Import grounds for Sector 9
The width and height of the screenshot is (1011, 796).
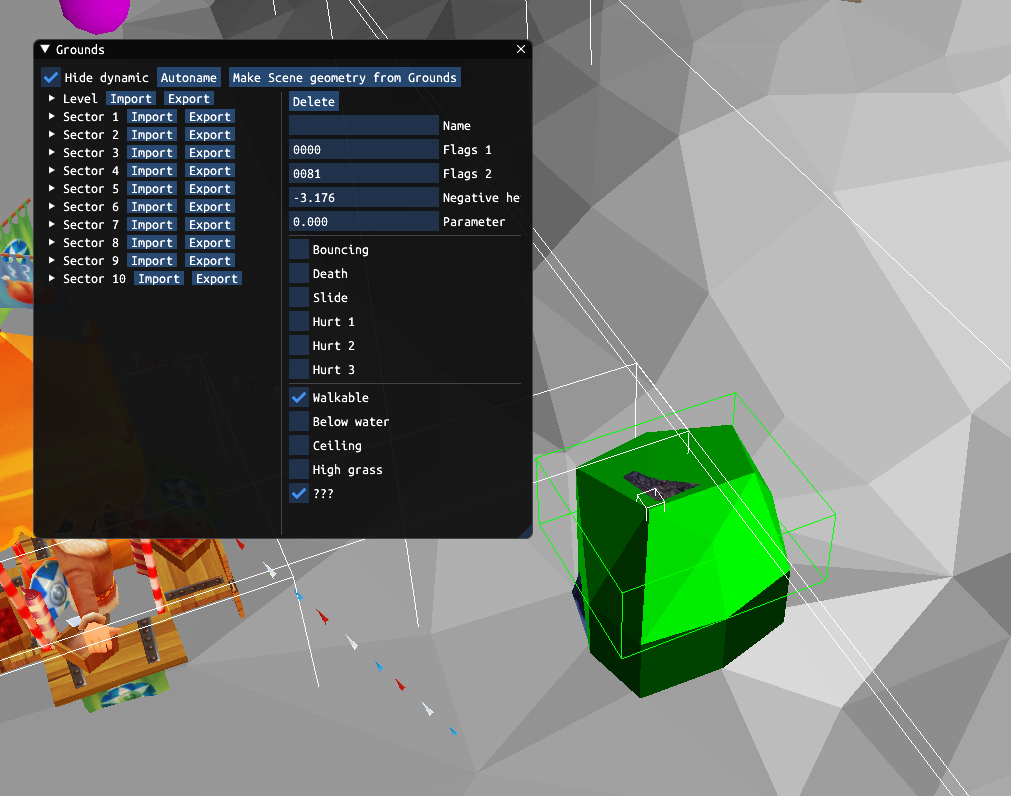[152, 261]
